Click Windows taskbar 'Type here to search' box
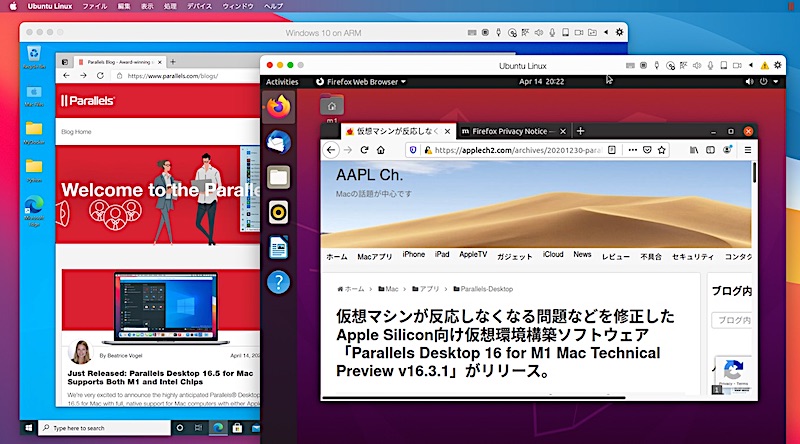 (x=105, y=428)
